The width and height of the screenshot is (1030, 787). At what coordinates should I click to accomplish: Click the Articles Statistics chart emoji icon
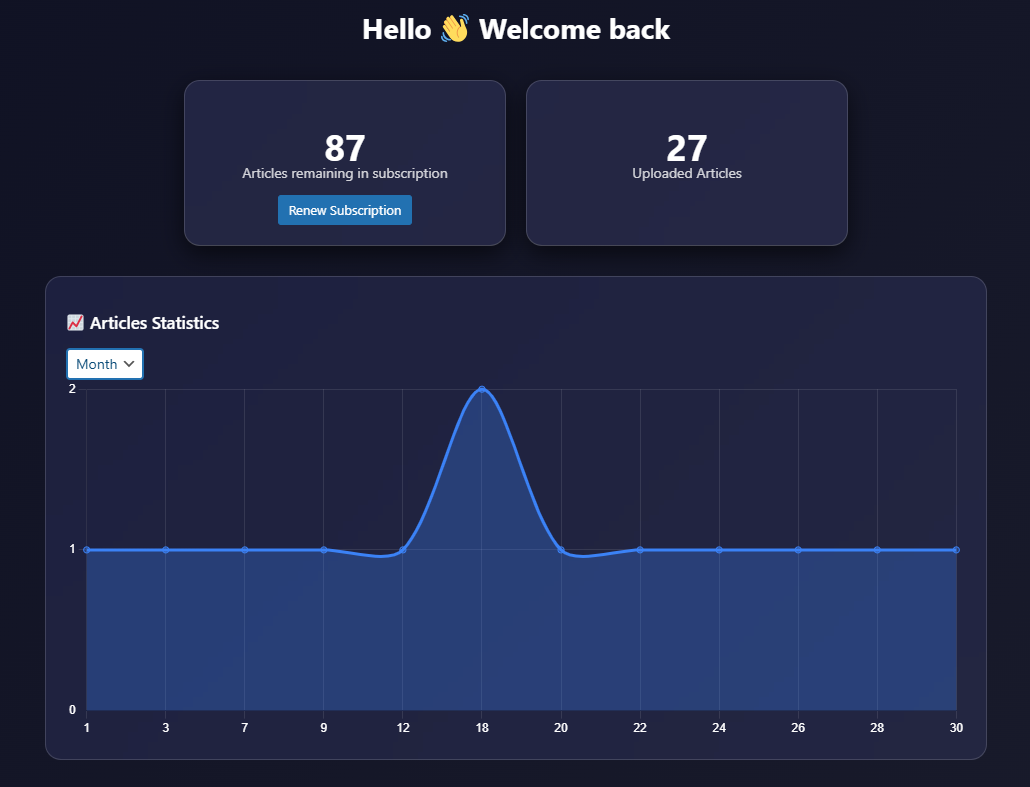click(75, 322)
